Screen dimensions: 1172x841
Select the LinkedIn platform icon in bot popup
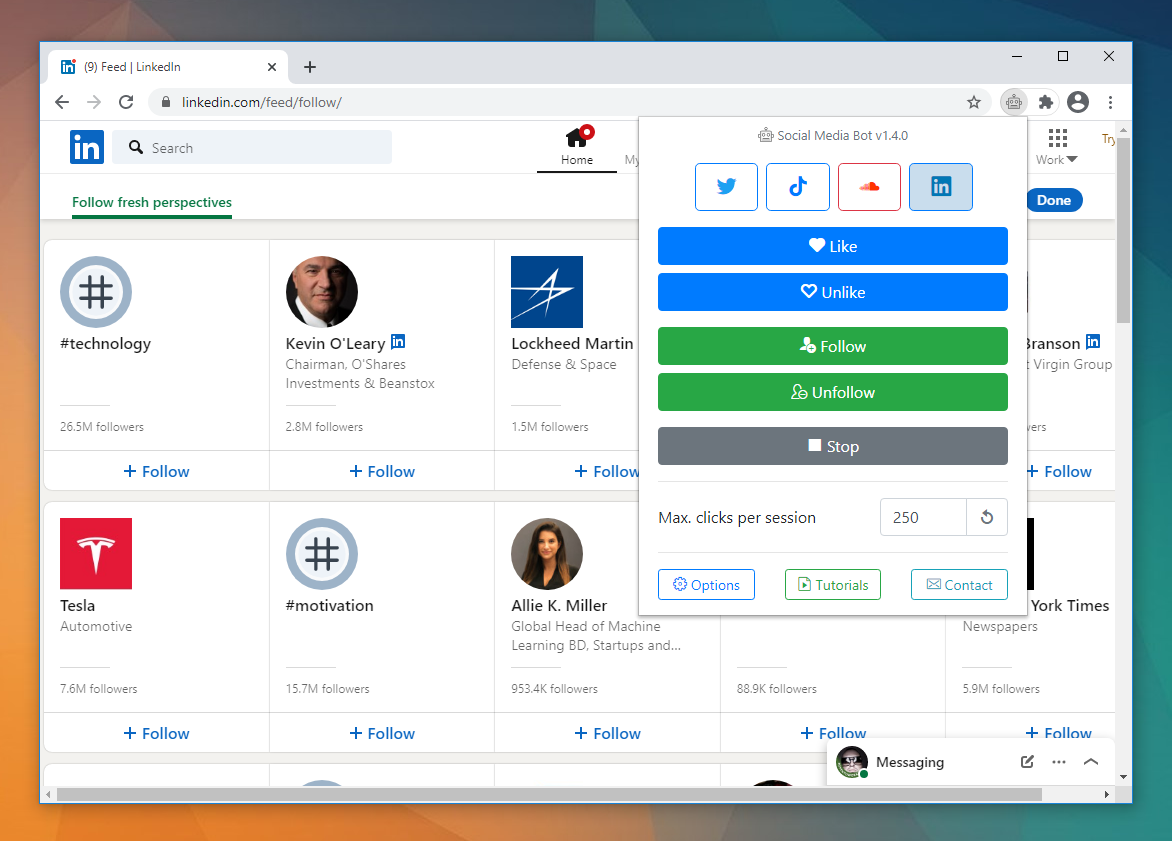coord(941,187)
